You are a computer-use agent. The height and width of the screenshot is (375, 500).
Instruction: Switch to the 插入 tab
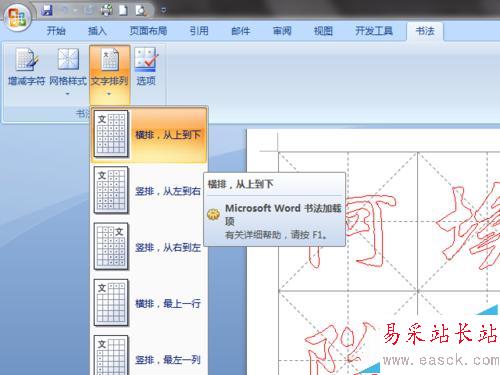tap(97, 31)
